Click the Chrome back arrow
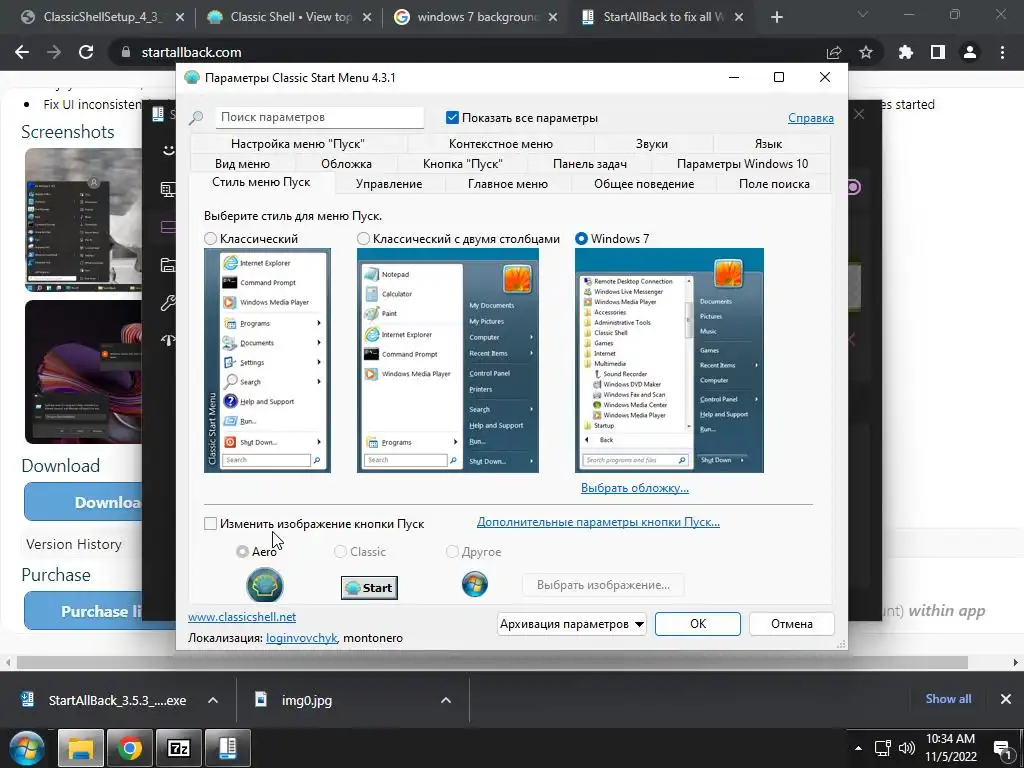The height and width of the screenshot is (768, 1024). coord(22,52)
